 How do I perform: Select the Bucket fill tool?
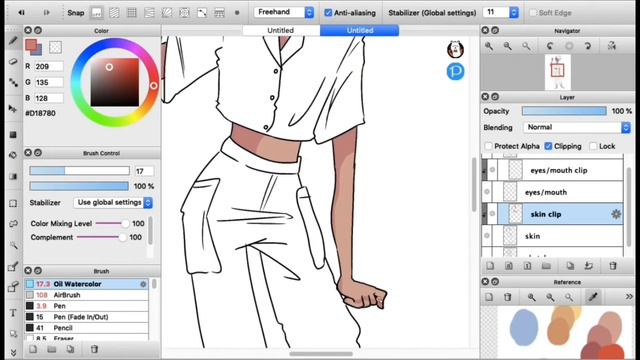[13, 155]
